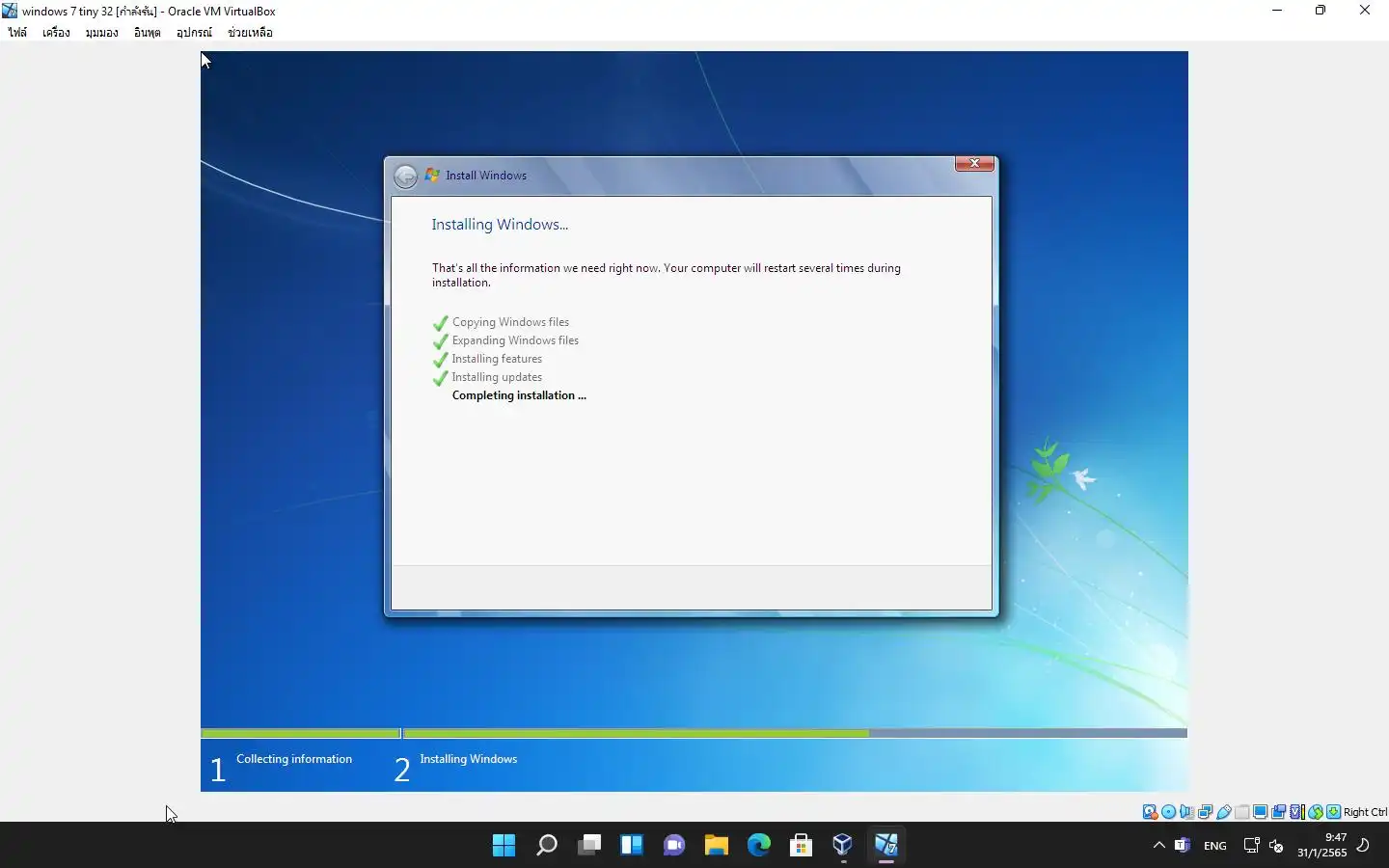Click the Expanding Windows files step
This screenshot has height=868, width=1389.
[x=515, y=340]
